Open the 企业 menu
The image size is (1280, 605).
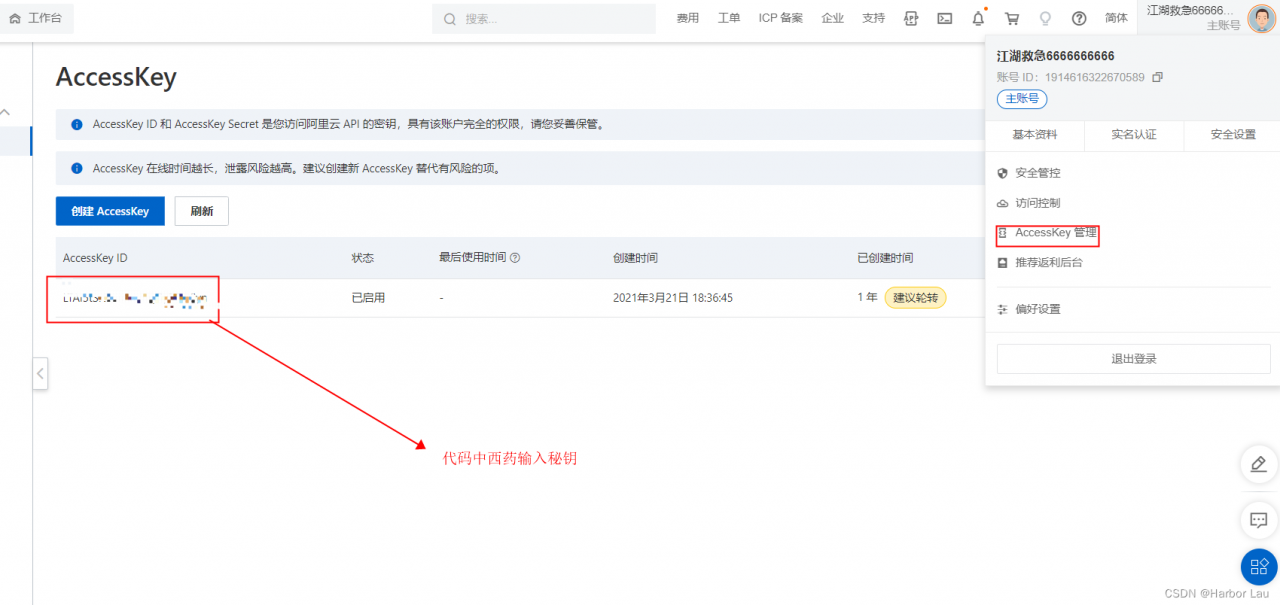832,18
